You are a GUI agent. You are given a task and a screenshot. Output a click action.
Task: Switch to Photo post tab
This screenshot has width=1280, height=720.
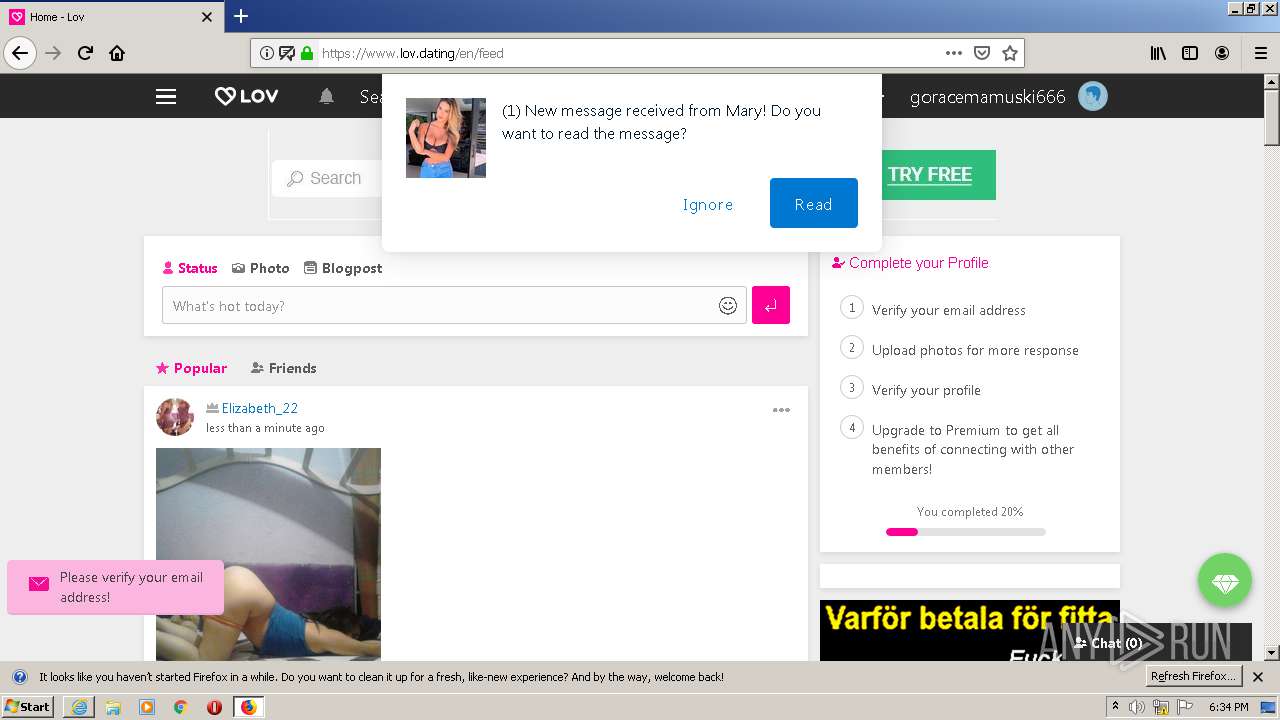click(x=260, y=268)
